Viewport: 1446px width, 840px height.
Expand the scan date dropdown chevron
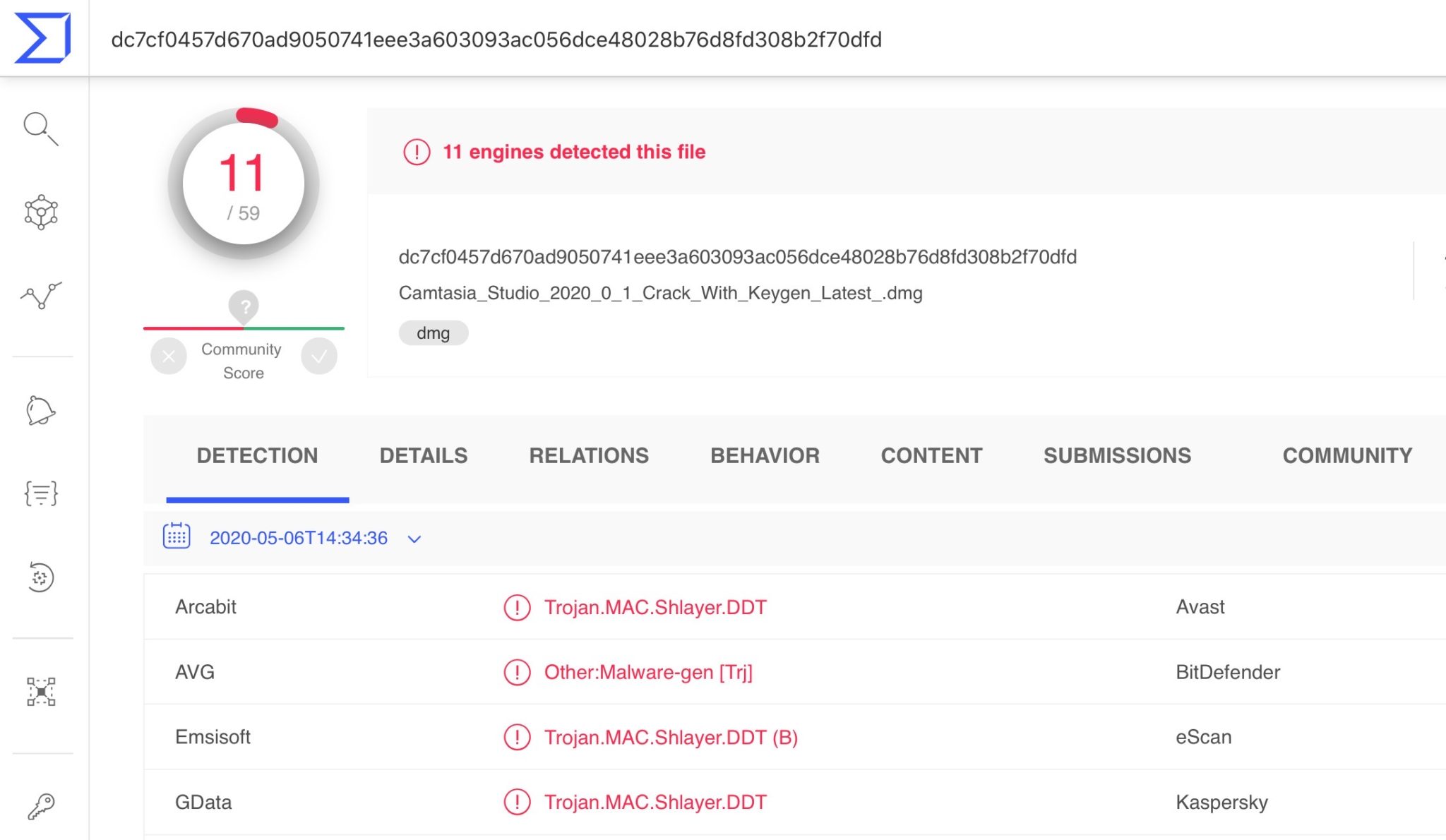click(x=414, y=539)
